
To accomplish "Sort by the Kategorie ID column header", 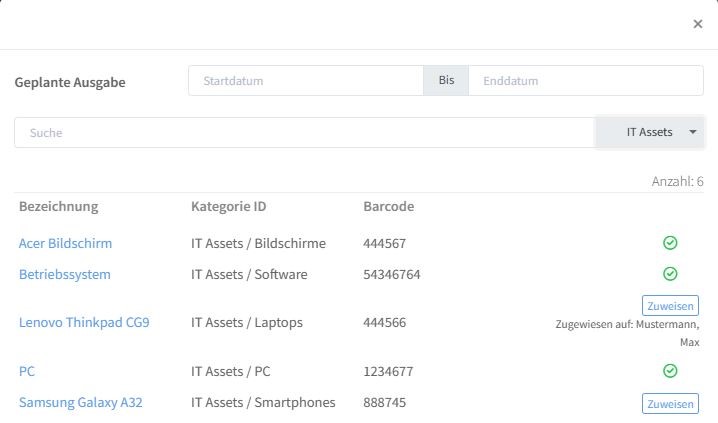I will click(228, 206).
